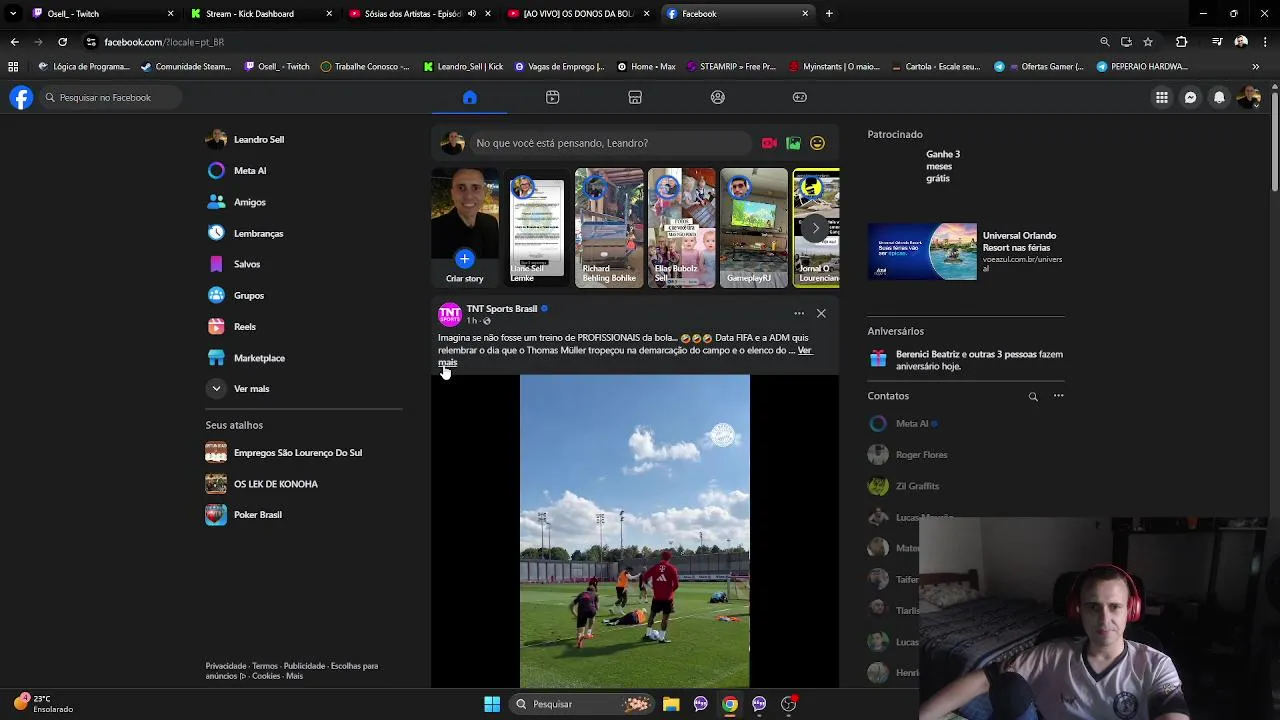The height and width of the screenshot is (720, 1280).
Task: Open a new Chrome tab
Action: click(x=829, y=14)
